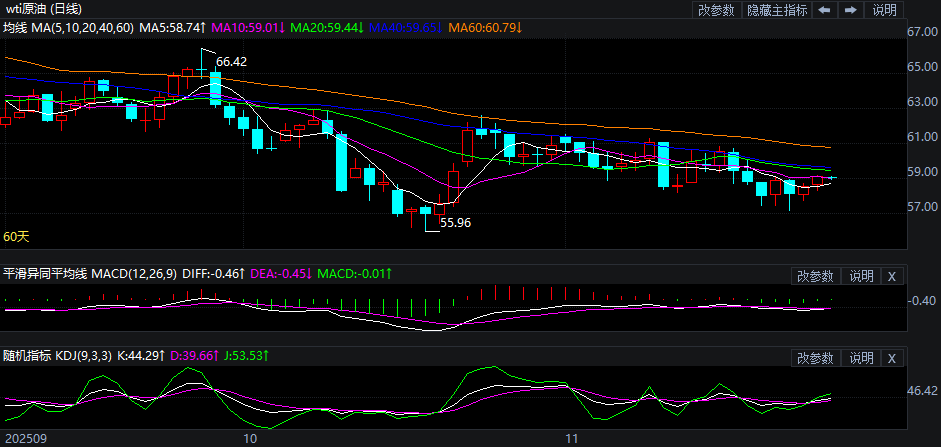Open 说明 for the main chart

click(885, 10)
